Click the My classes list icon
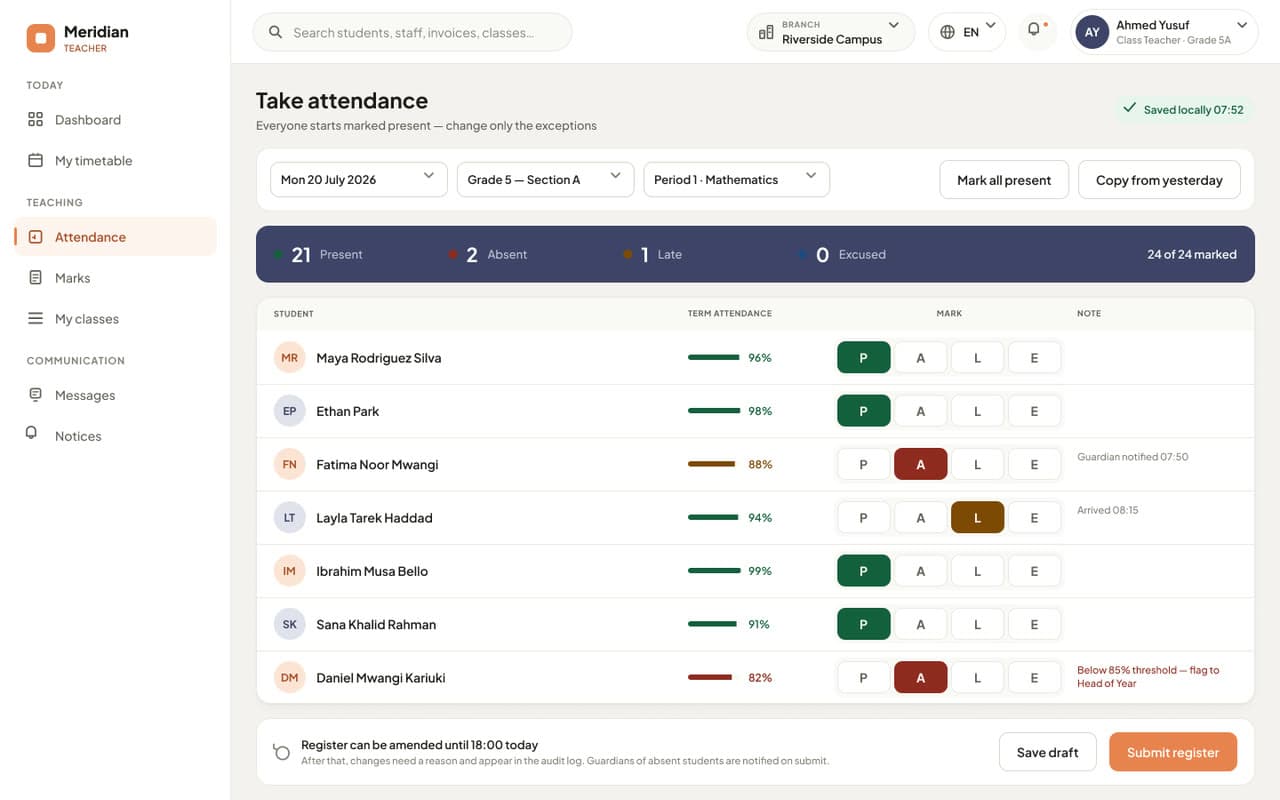The image size is (1280, 800). click(x=35, y=319)
